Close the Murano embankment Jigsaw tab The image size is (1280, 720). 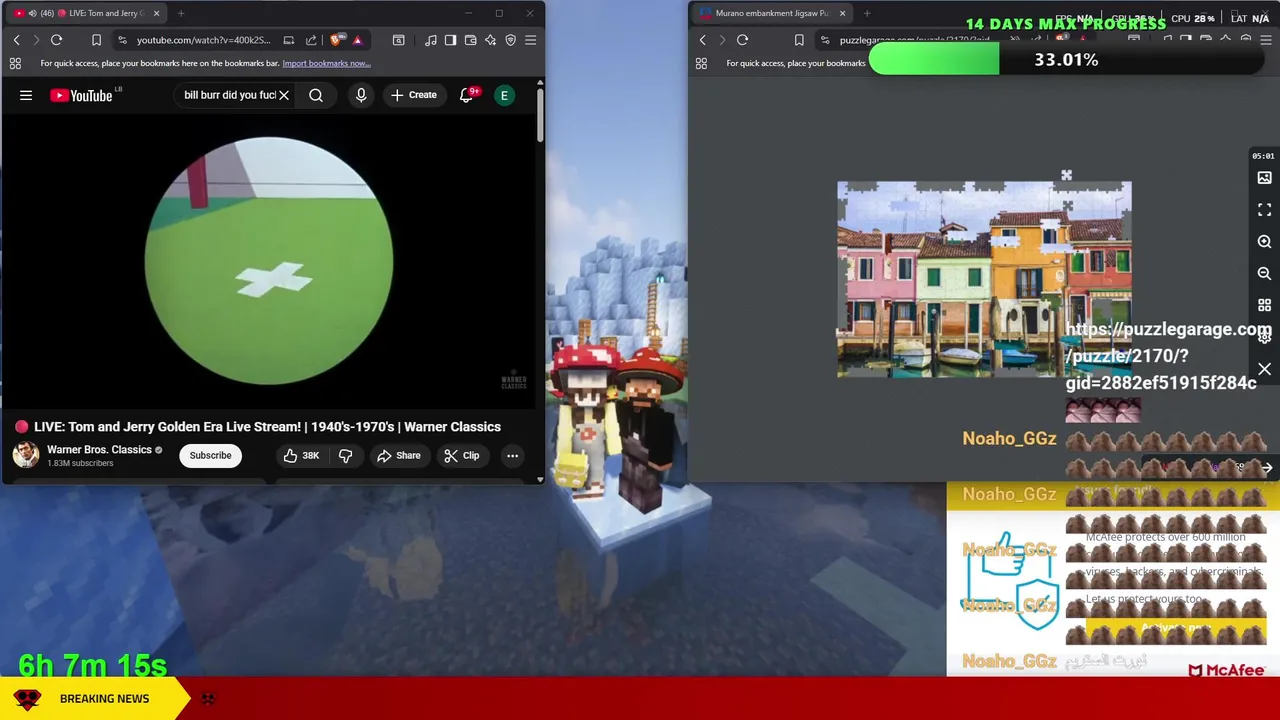(842, 13)
